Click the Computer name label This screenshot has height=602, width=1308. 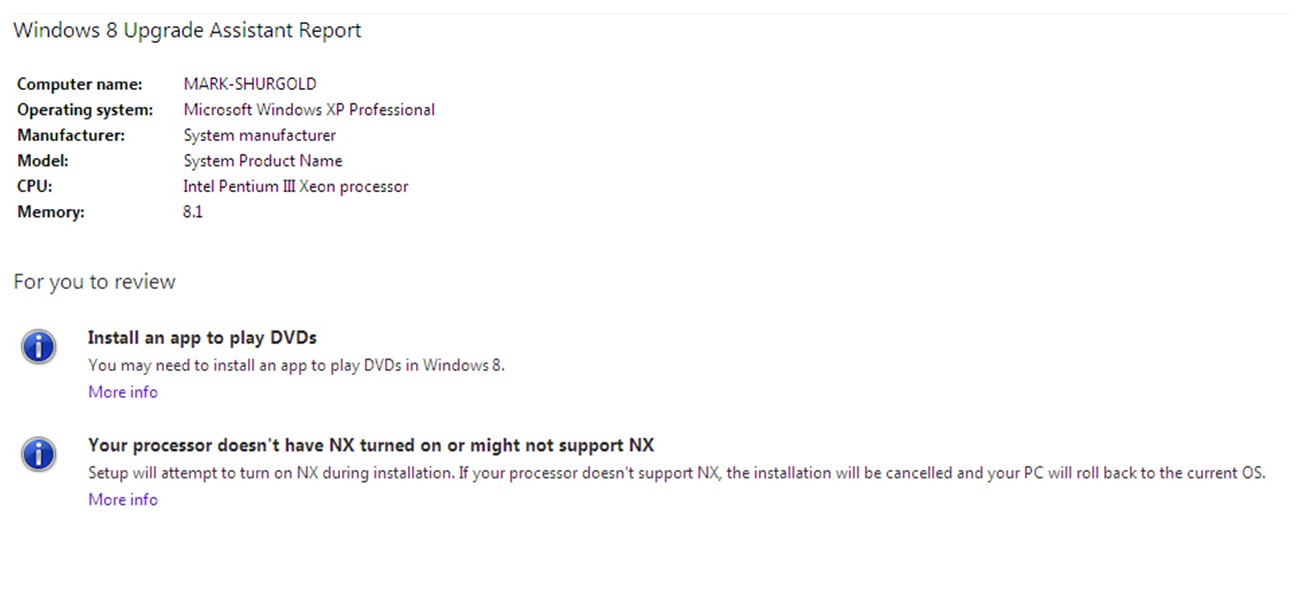[x=80, y=84]
